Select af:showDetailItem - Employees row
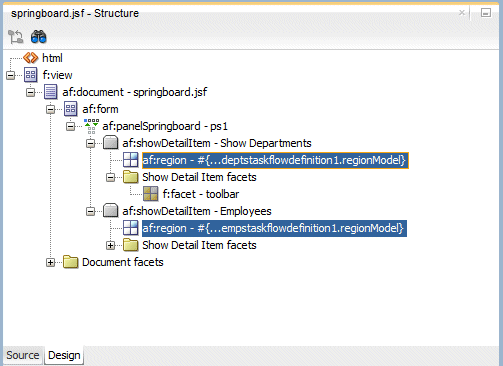503x366 pixels. [197, 211]
